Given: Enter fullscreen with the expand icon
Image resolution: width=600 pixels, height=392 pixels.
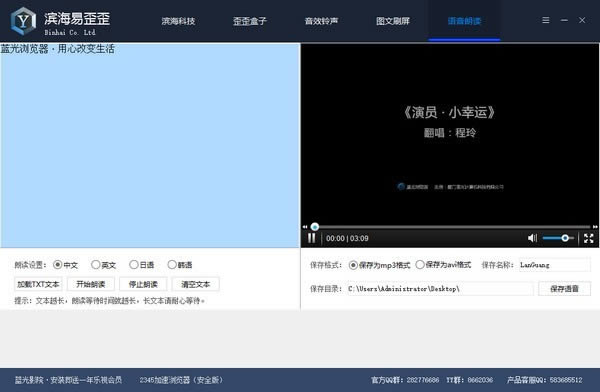Looking at the screenshot, I should click(x=589, y=238).
